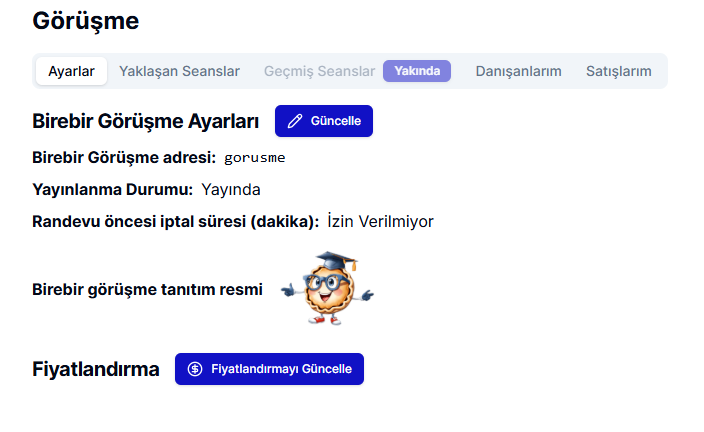This screenshot has width=704, height=432.
Task: Click the Yakında badge
Action: [417, 71]
